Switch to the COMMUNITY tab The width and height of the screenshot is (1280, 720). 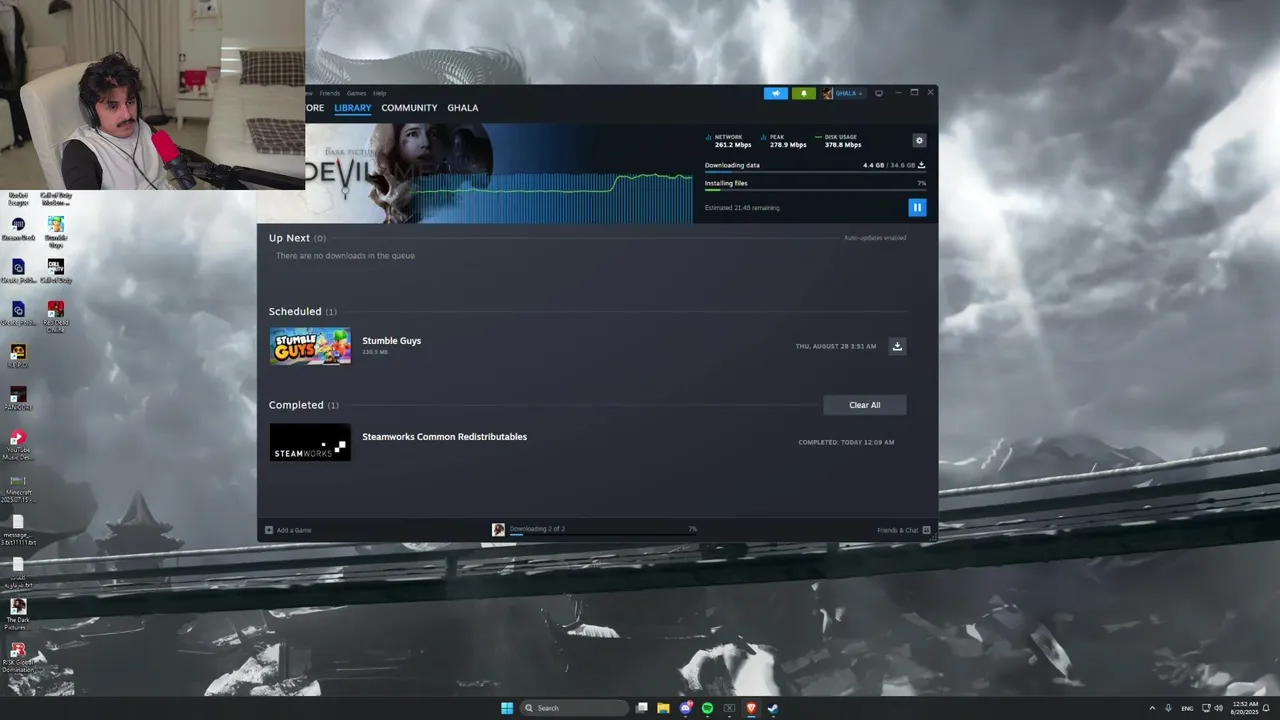[x=409, y=108]
